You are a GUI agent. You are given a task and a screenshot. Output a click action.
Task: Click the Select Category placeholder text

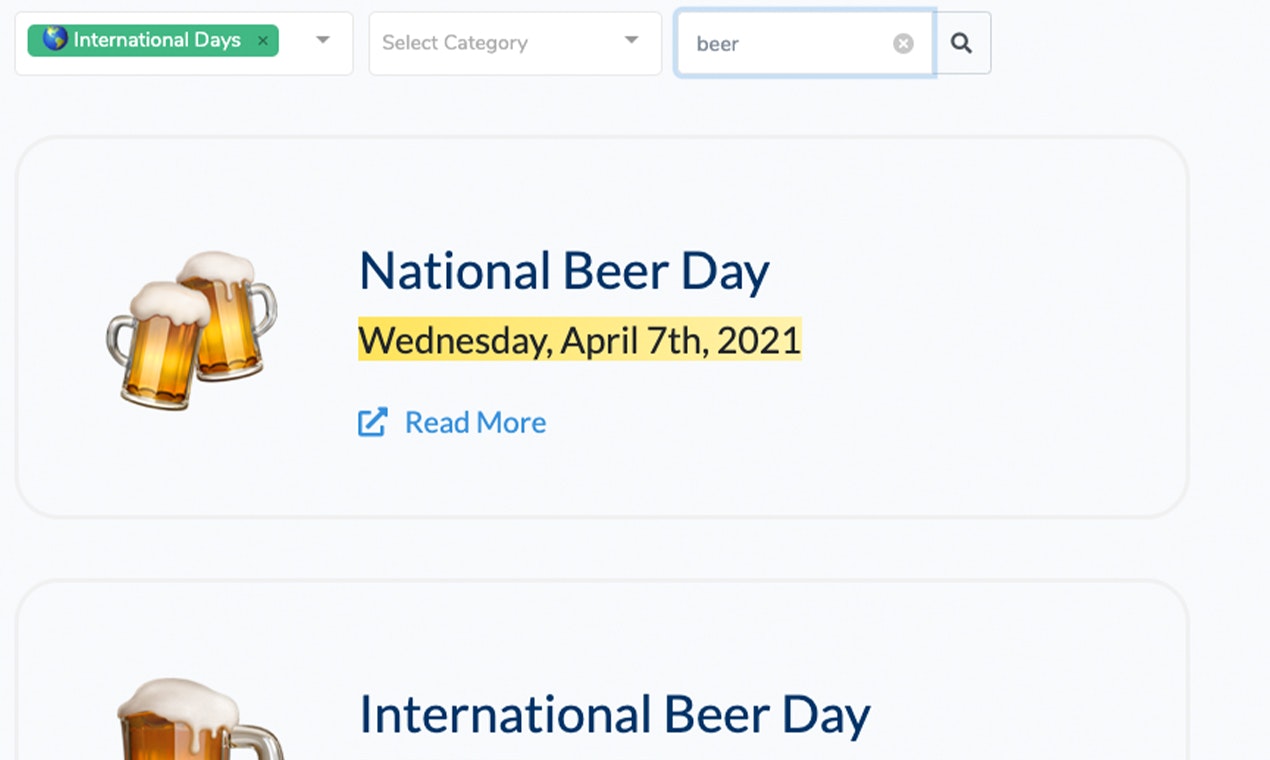(455, 43)
